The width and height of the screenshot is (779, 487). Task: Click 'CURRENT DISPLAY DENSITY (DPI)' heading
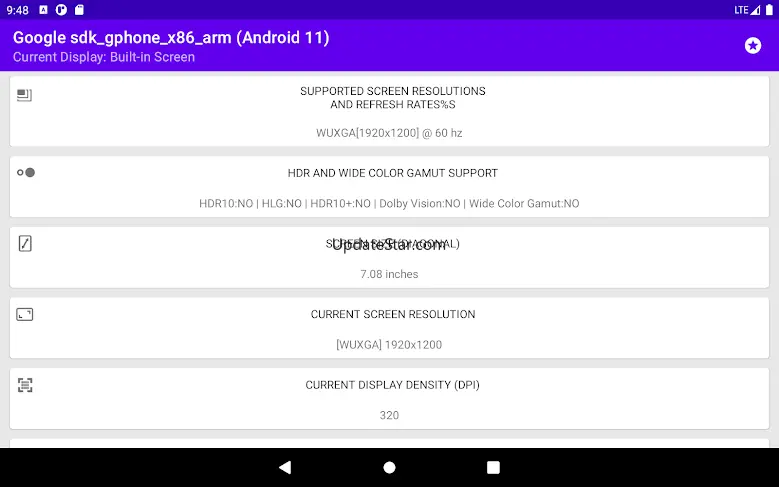392,385
